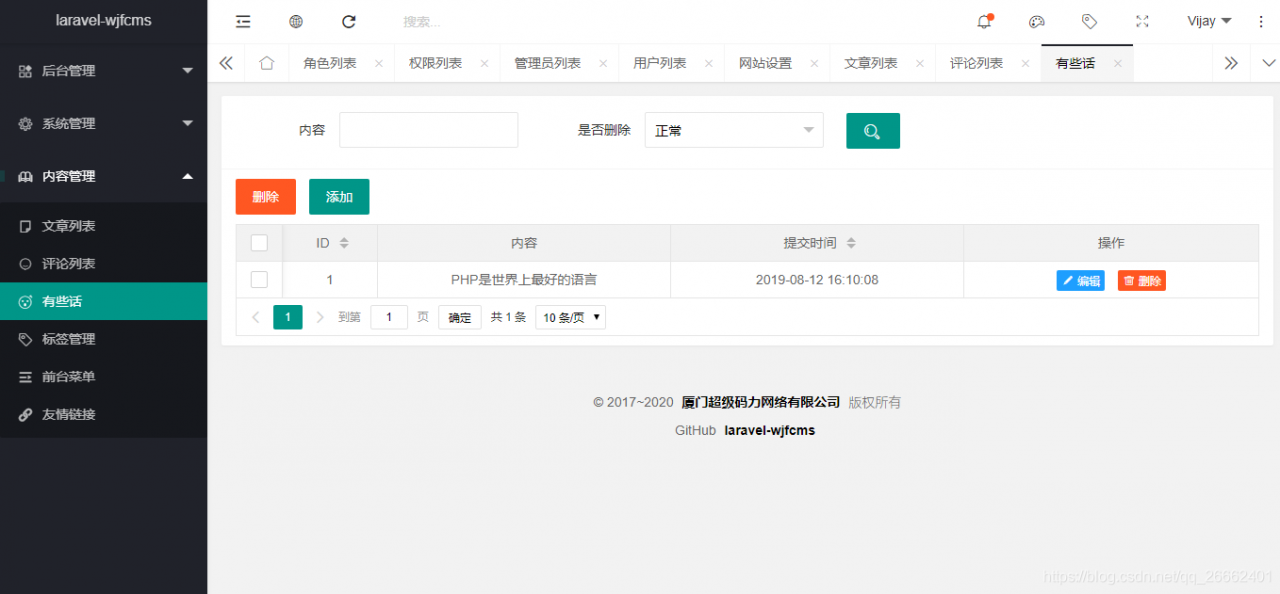Collapse the sidebar with the menu fold icon

coord(242,21)
